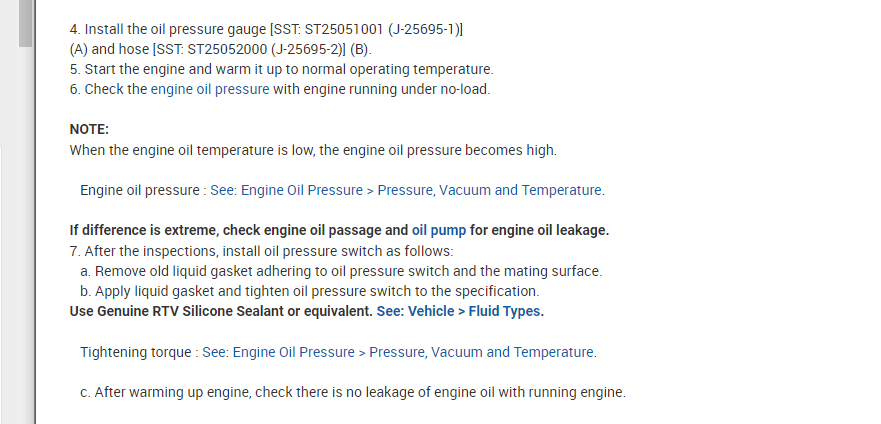The height and width of the screenshot is (424, 881).
Task: Click step 5 "Start the engine" text
Action: (x=281, y=69)
